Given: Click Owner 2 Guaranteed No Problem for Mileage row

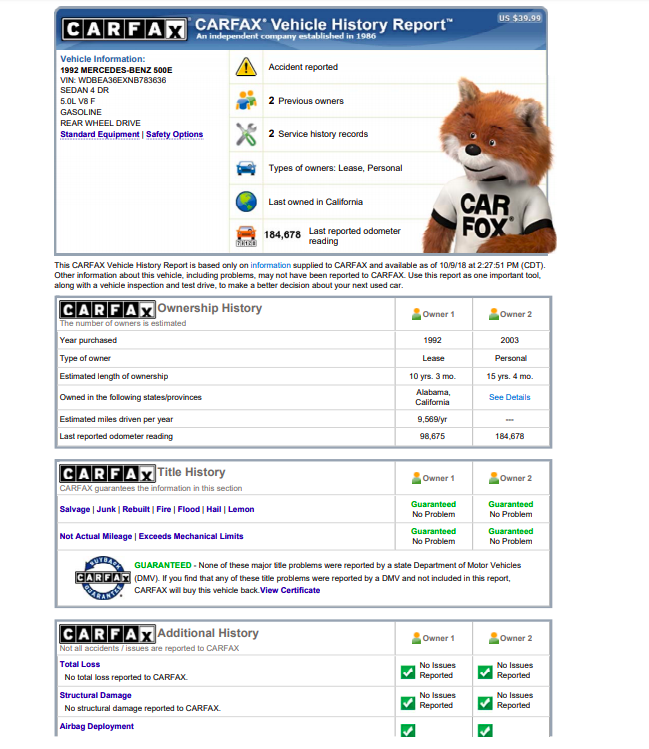Looking at the screenshot, I should coord(511,536).
